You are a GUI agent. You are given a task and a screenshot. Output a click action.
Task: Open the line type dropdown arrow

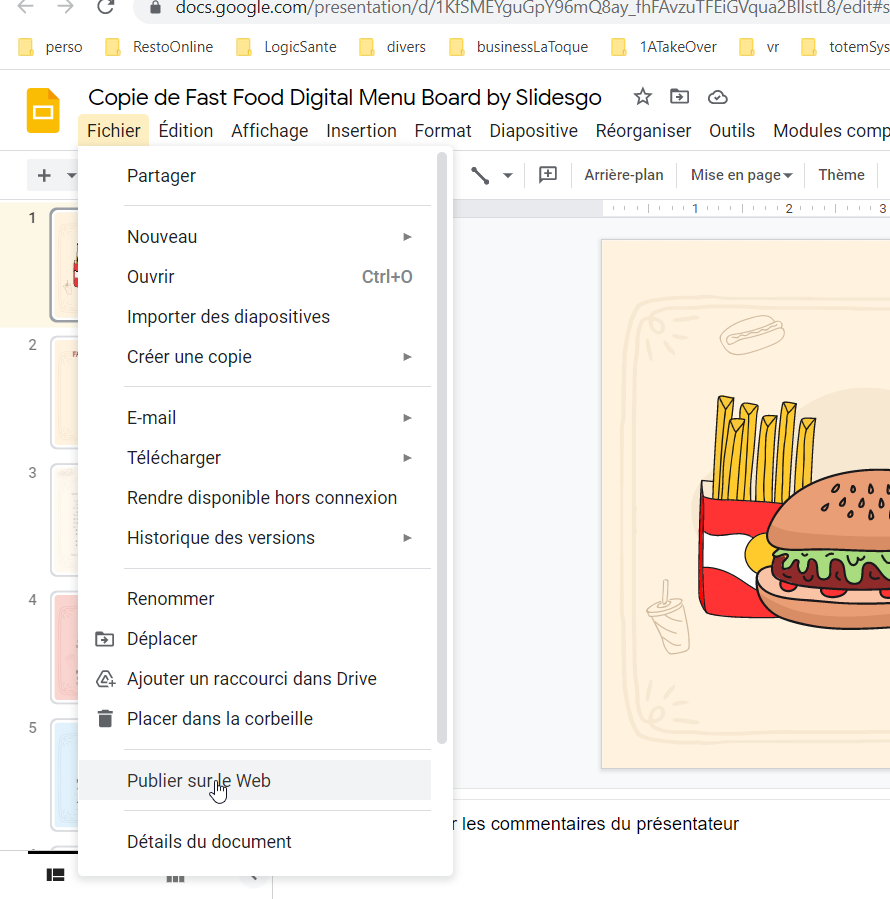click(x=508, y=175)
